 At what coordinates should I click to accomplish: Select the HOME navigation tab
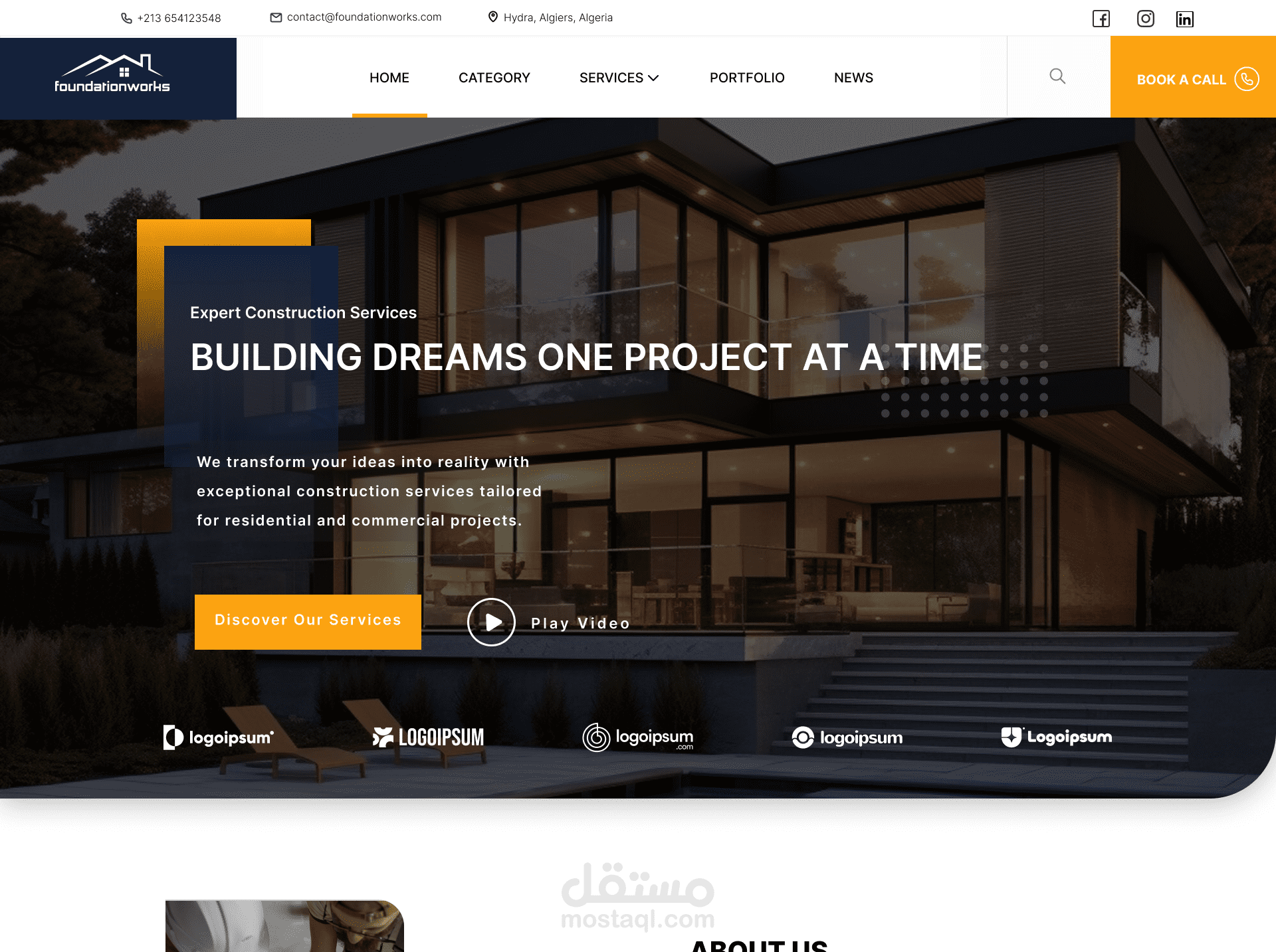click(x=389, y=77)
